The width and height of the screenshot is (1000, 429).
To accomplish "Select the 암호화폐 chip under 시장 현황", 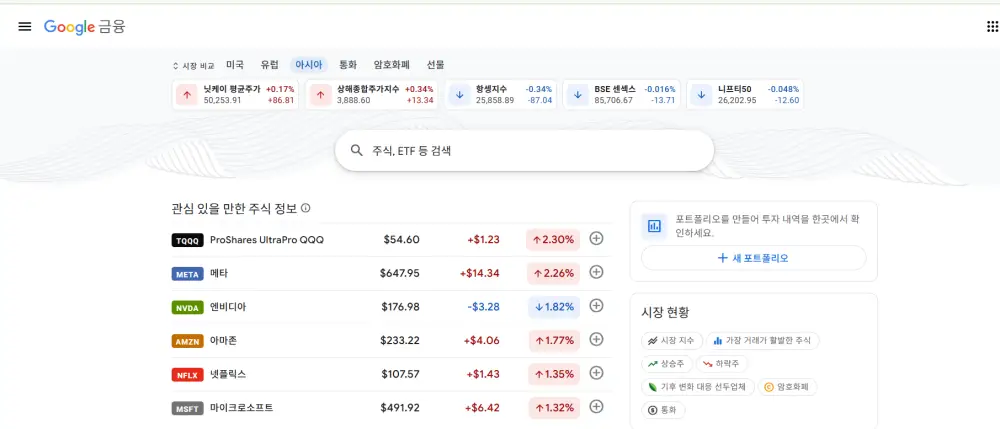I will point(788,387).
